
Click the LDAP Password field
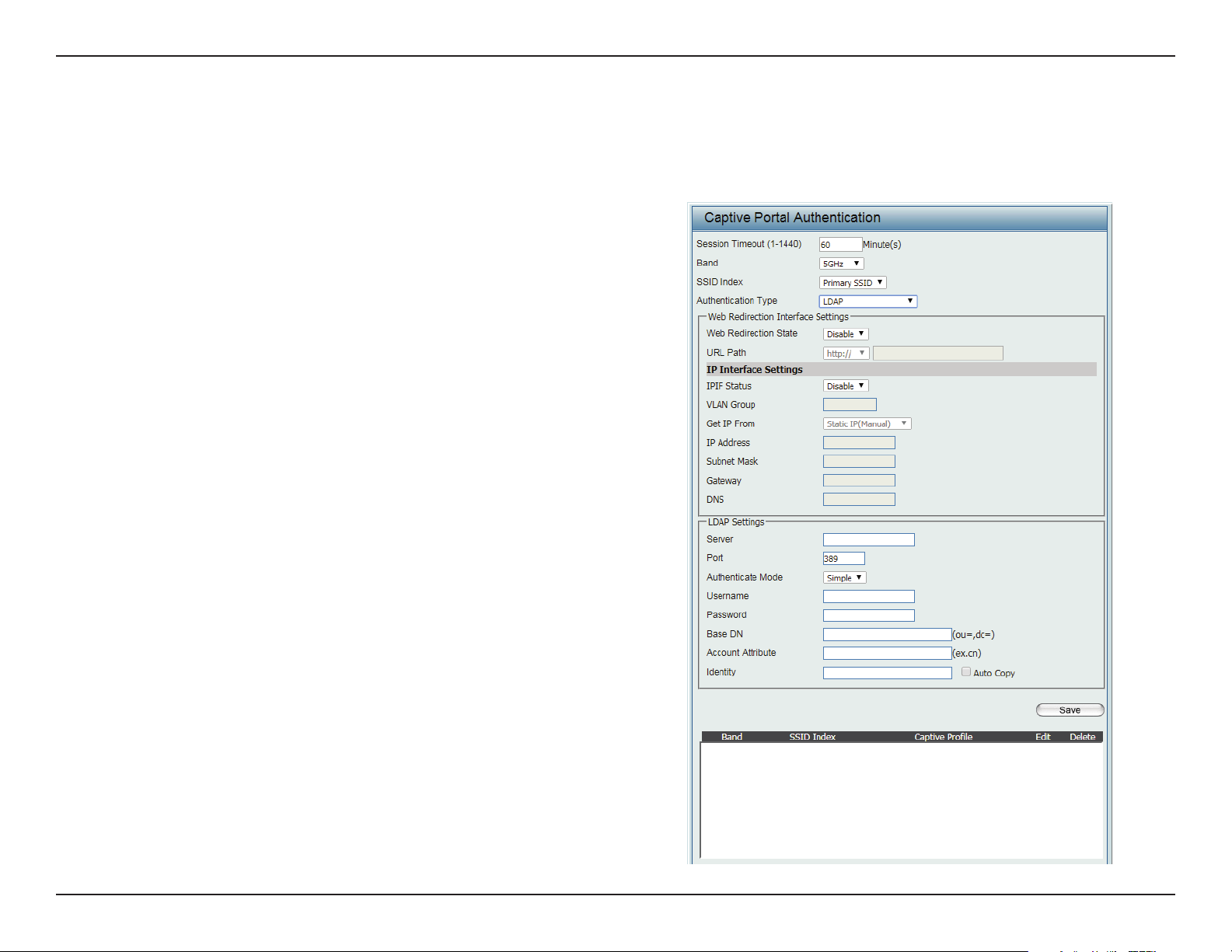[869, 615]
